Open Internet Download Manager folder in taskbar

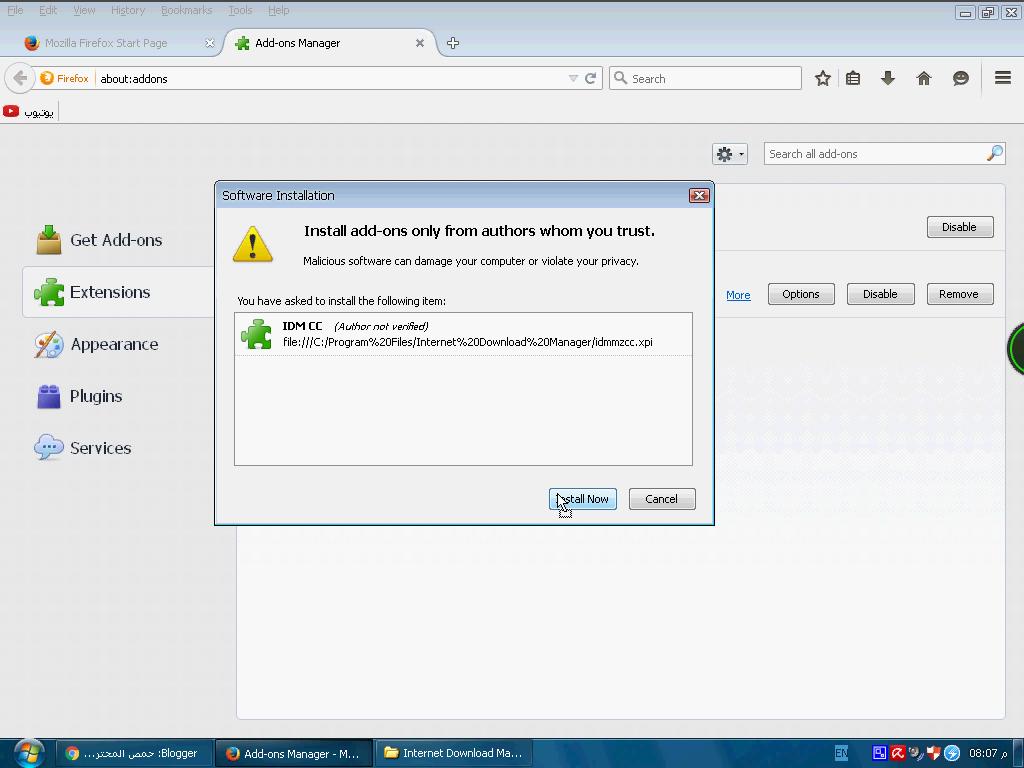point(454,753)
